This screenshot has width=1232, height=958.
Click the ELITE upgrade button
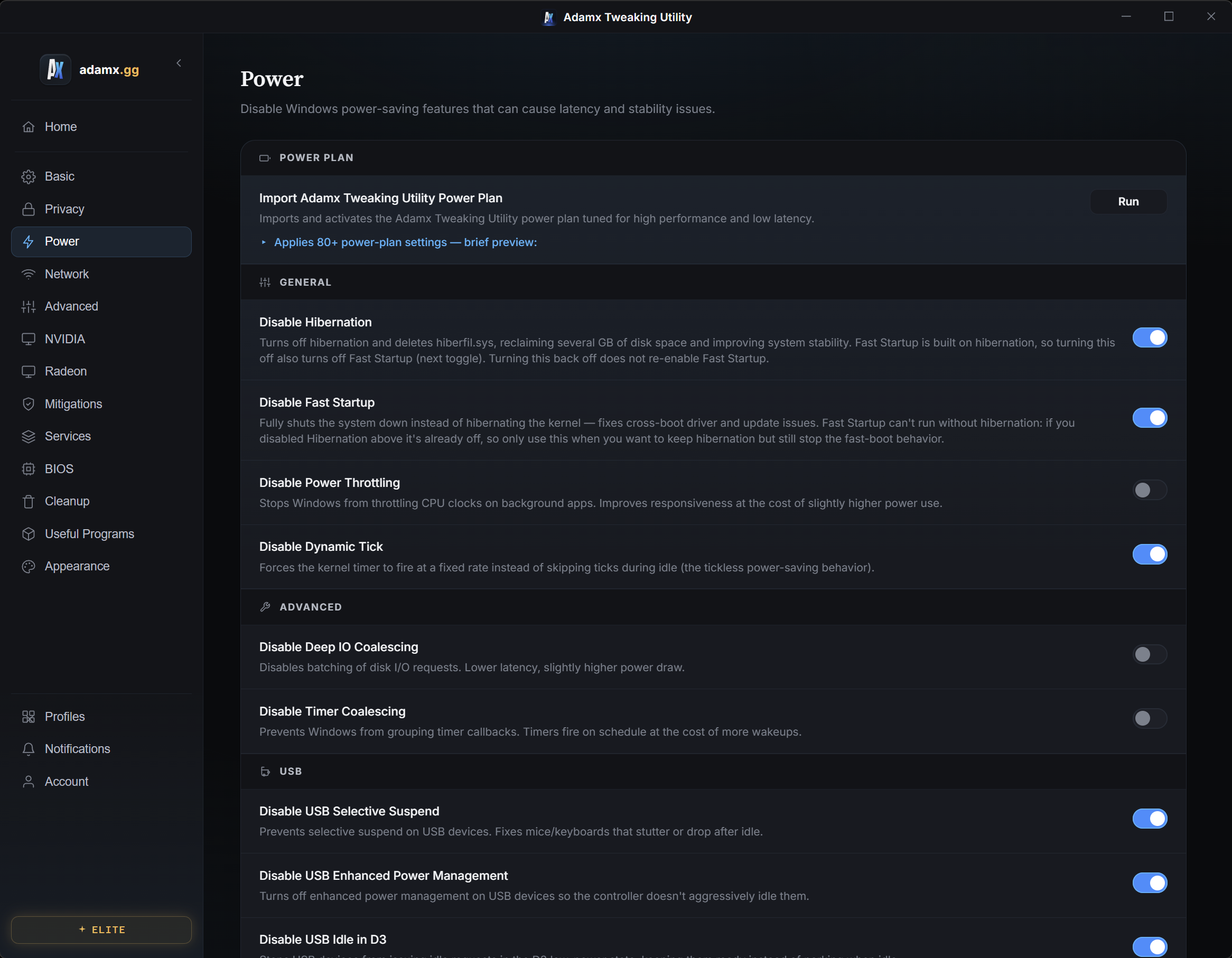(x=101, y=930)
